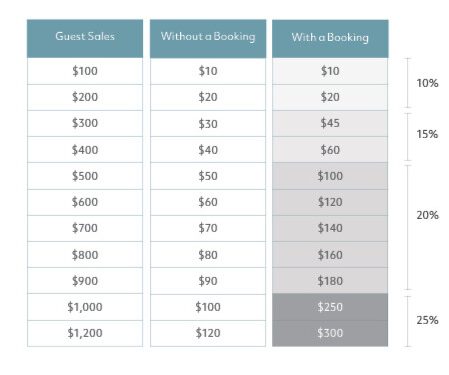The image size is (449, 375).
Task: Click the $300 dark gray cell
Action: tap(330, 333)
